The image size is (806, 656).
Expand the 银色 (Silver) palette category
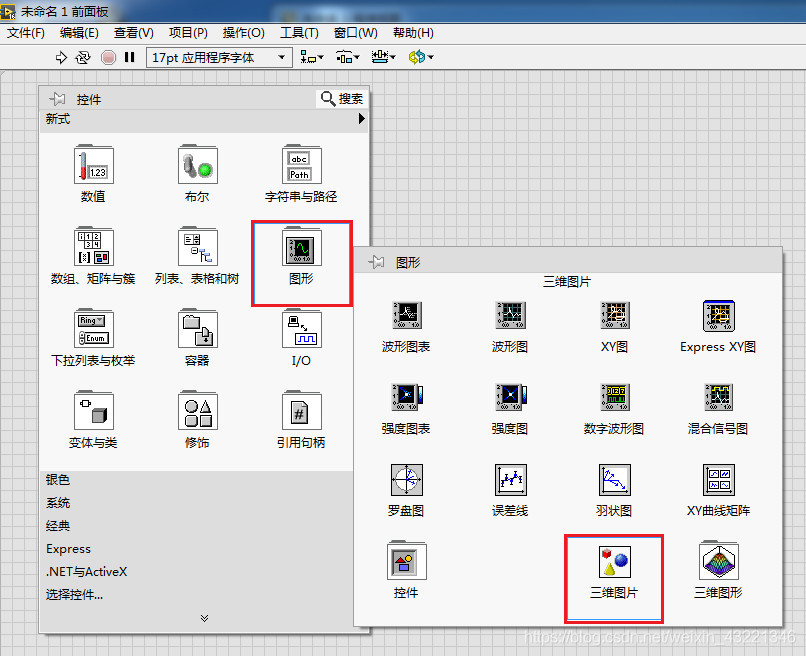point(58,480)
